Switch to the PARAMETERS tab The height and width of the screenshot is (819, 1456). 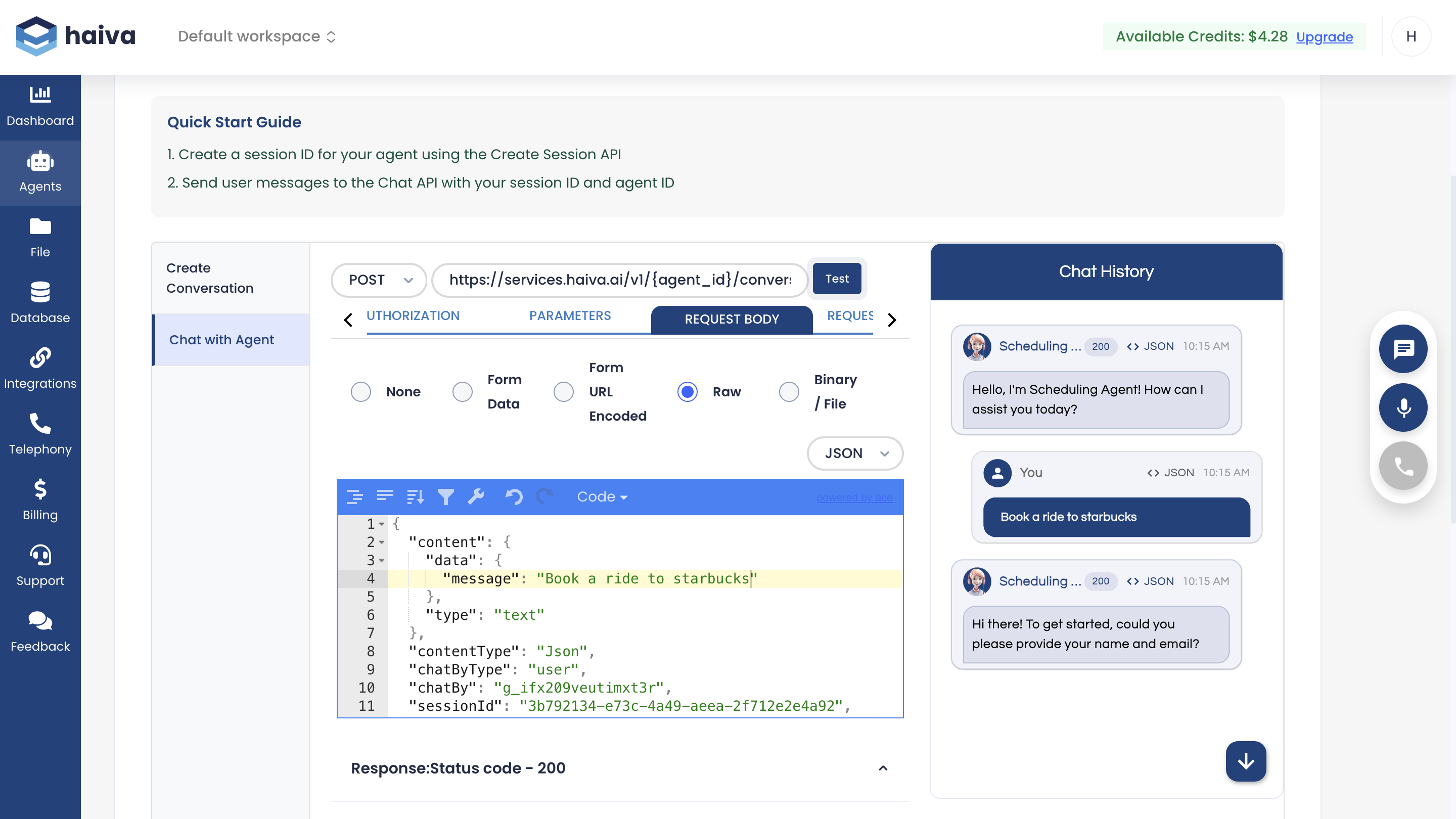[x=570, y=316]
